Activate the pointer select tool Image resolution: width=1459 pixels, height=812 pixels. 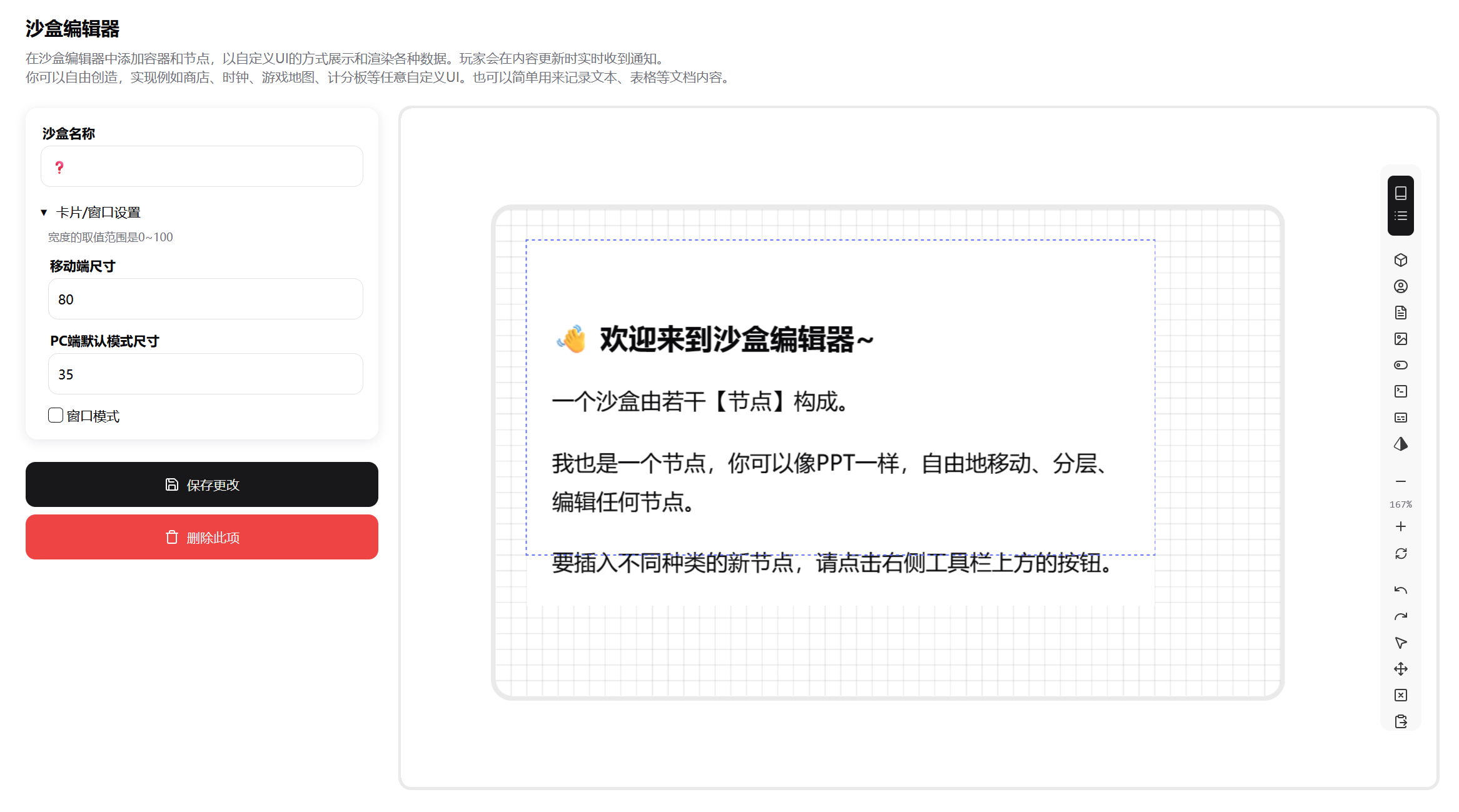tap(1400, 643)
